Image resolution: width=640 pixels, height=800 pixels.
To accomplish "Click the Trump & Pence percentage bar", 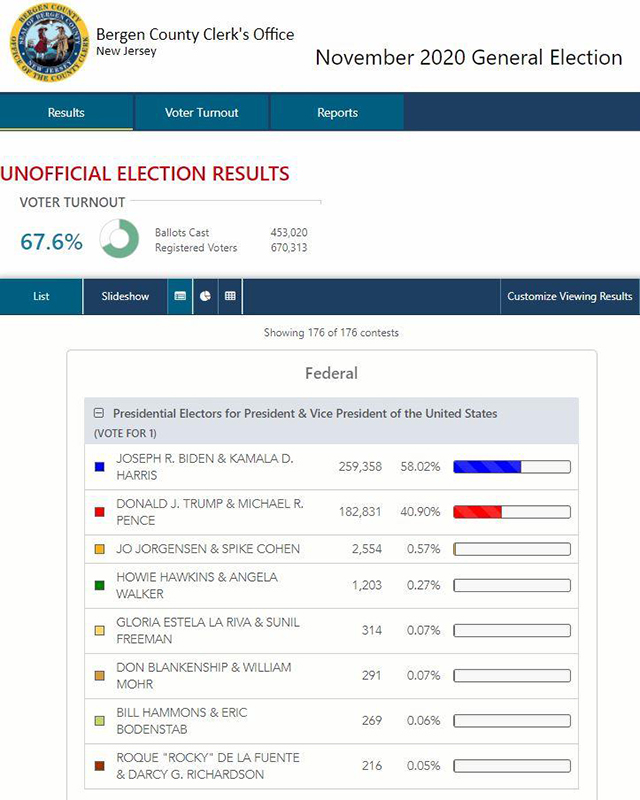I will coord(511,512).
